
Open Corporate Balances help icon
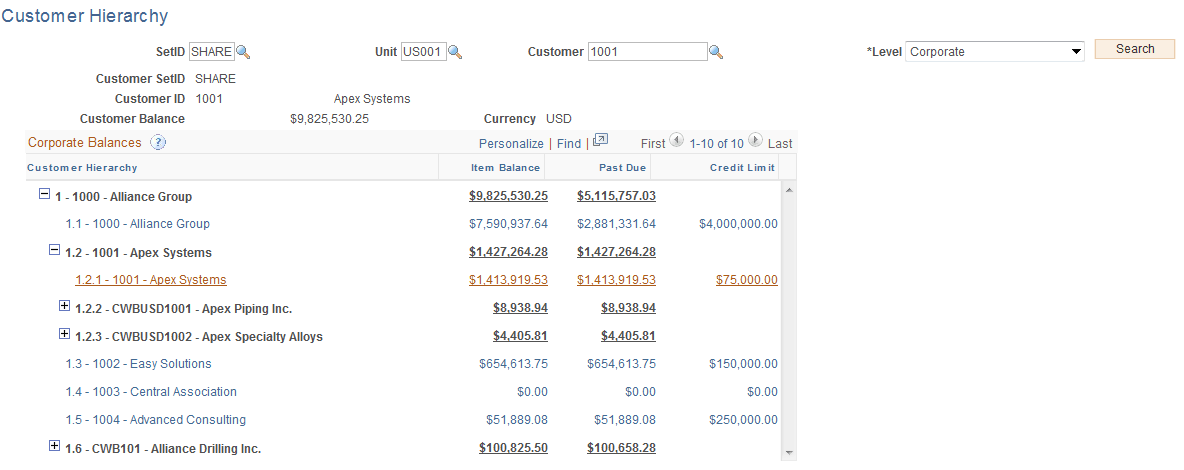(157, 142)
